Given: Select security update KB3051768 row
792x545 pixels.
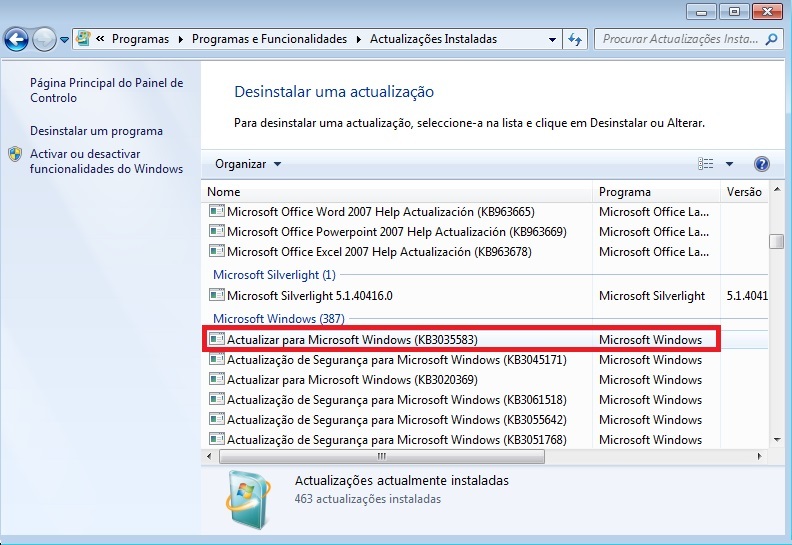Looking at the screenshot, I should (x=485, y=439).
